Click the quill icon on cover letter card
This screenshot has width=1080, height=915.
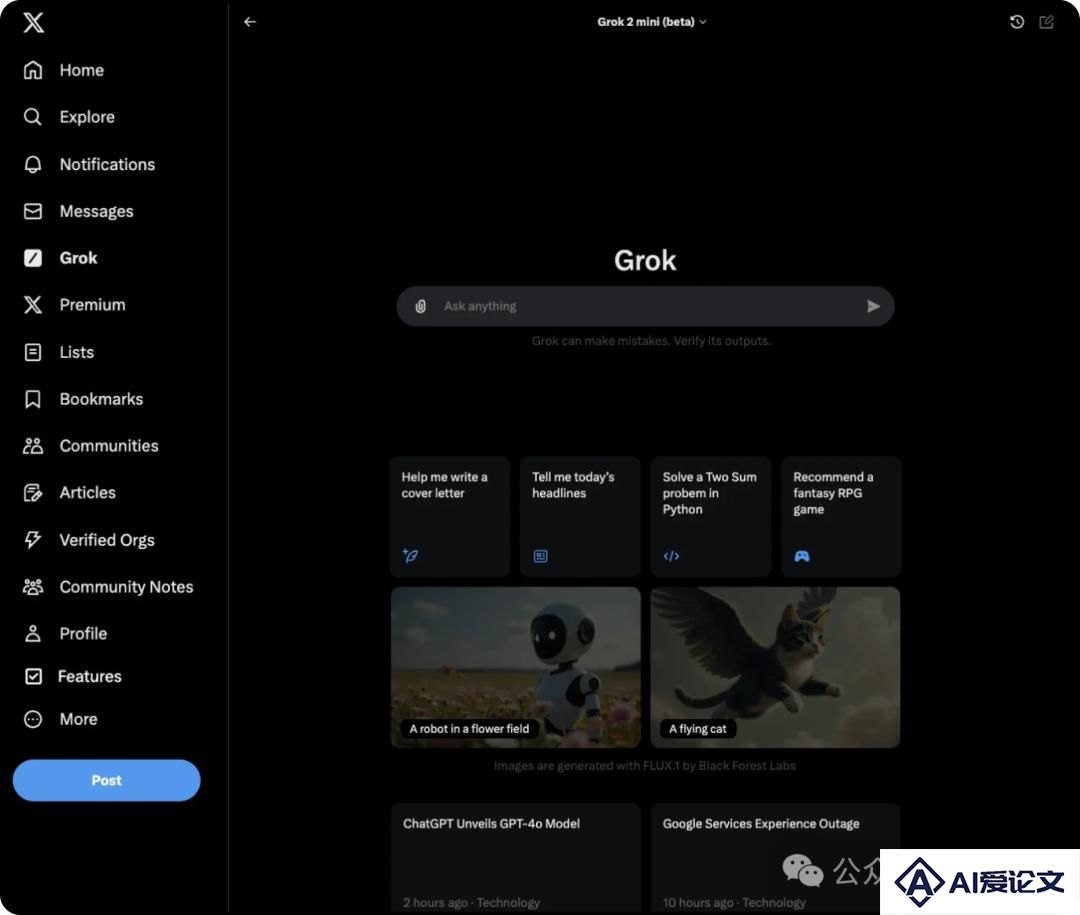(x=410, y=556)
